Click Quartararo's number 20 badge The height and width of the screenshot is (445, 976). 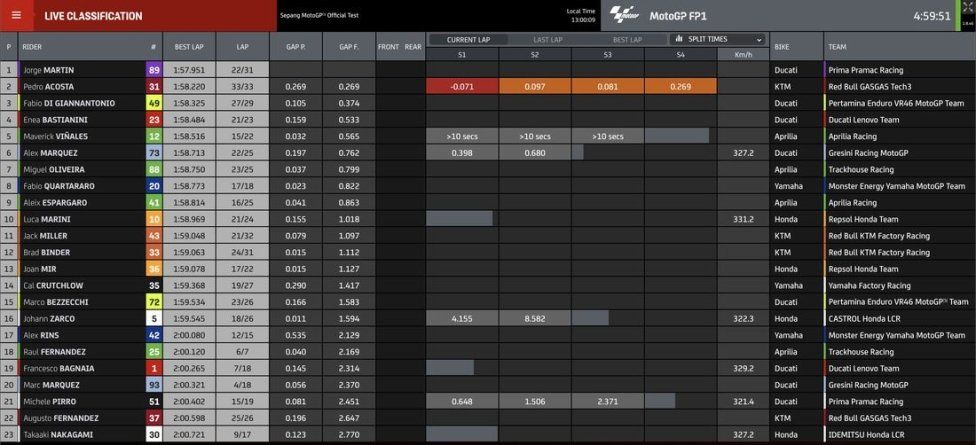[x=154, y=186]
